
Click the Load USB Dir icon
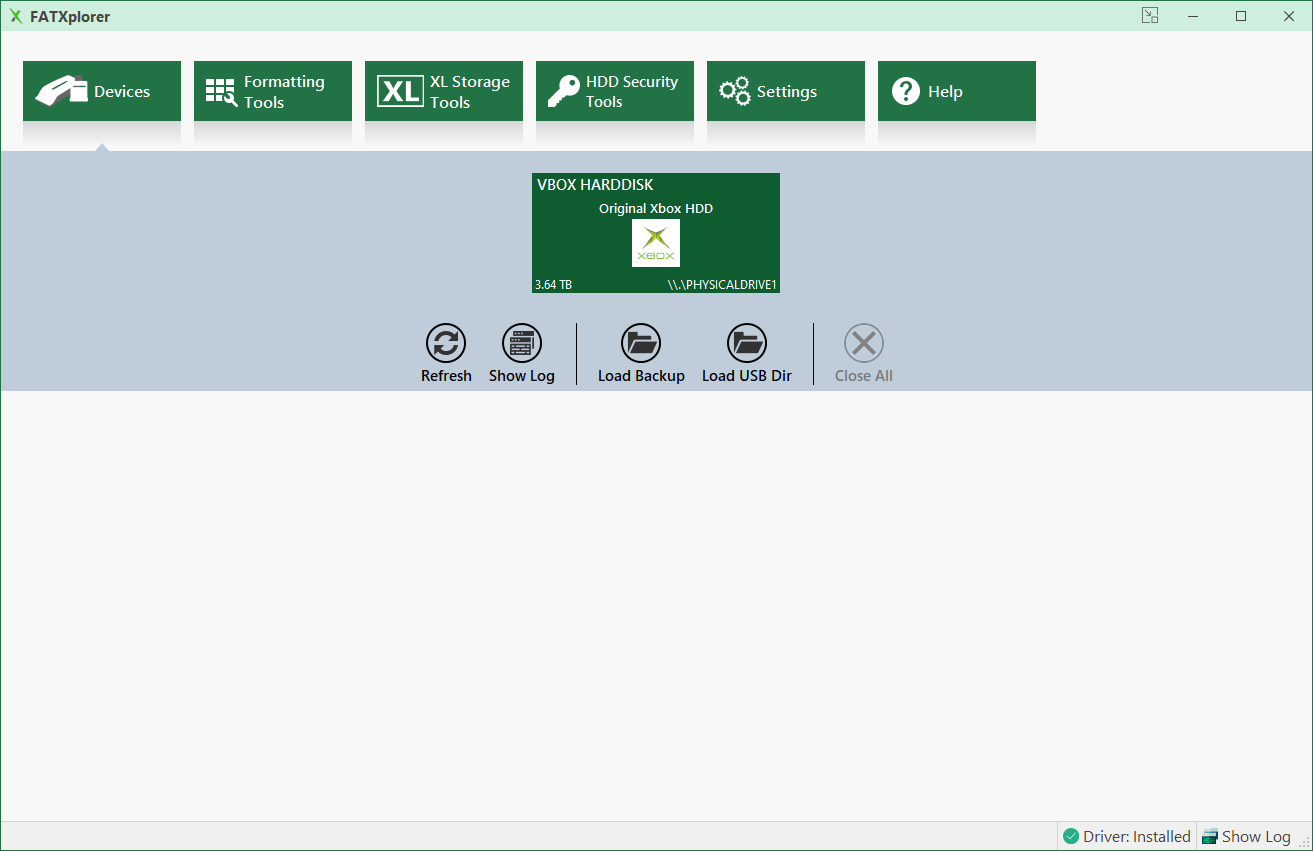coord(747,344)
